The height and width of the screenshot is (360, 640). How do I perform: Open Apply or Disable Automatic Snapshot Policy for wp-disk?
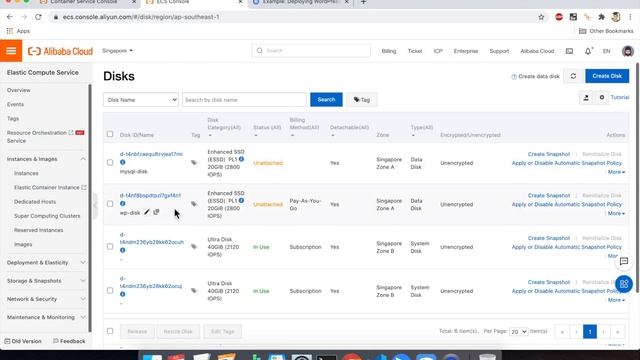567,204
